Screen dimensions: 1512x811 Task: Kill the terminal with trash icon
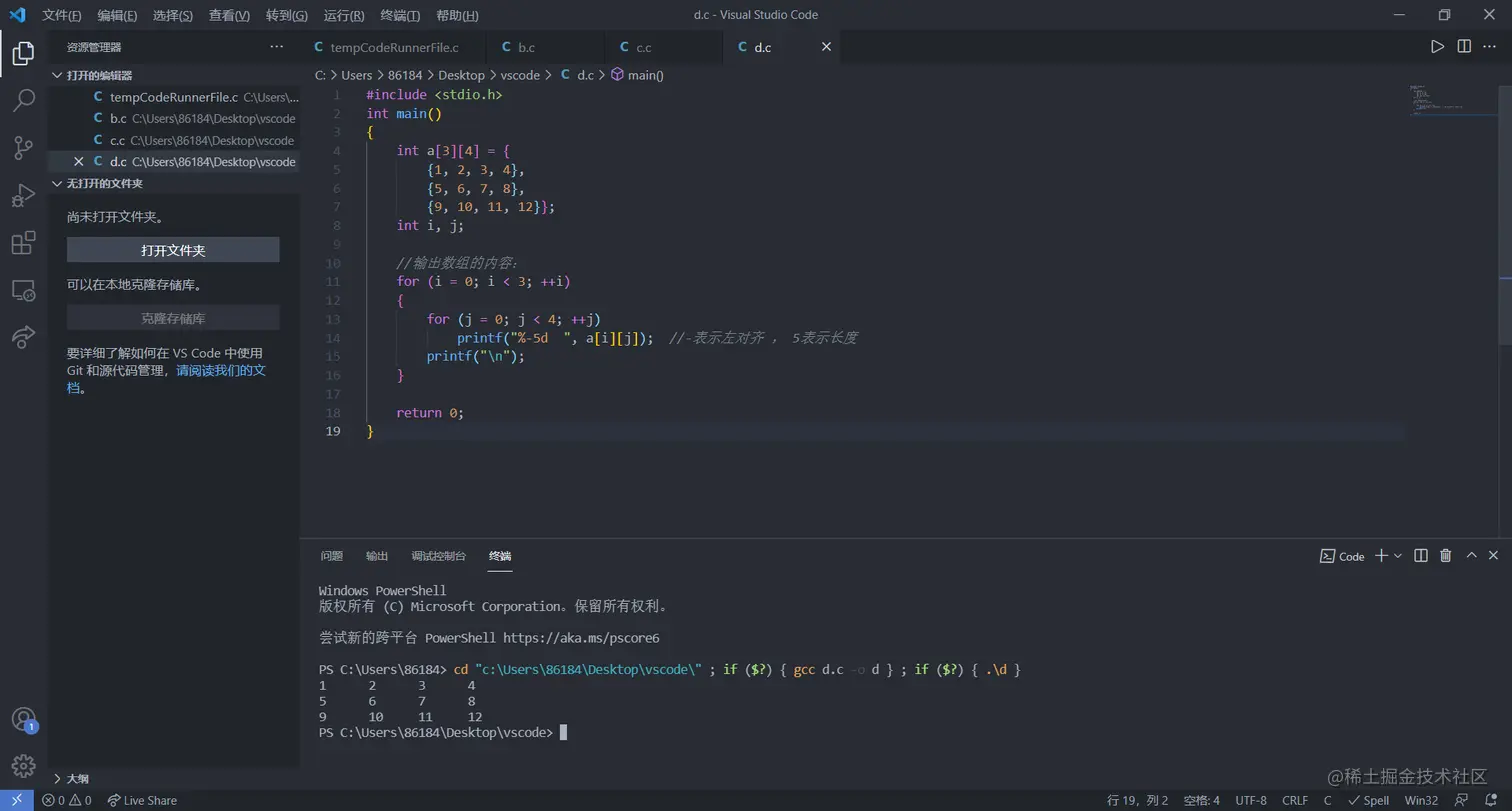point(1446,556)
